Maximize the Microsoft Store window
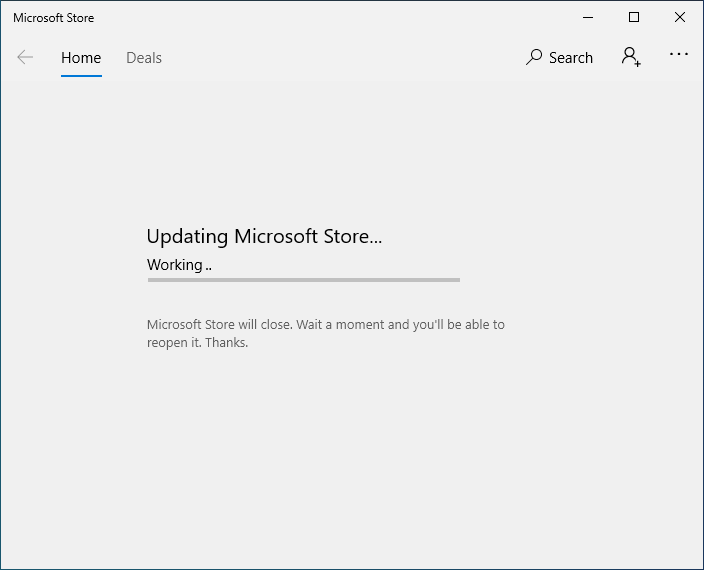Screen dimensions: 704x570 coord(634,18)
